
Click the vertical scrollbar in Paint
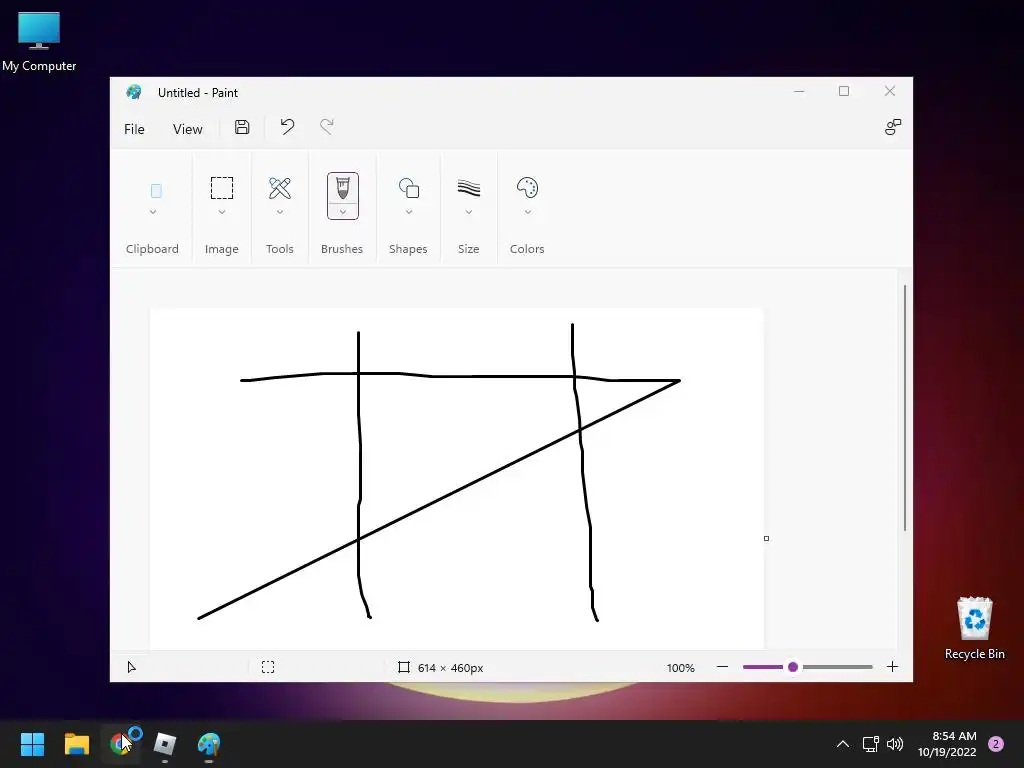pyautogui.click(x=904, y=408)
